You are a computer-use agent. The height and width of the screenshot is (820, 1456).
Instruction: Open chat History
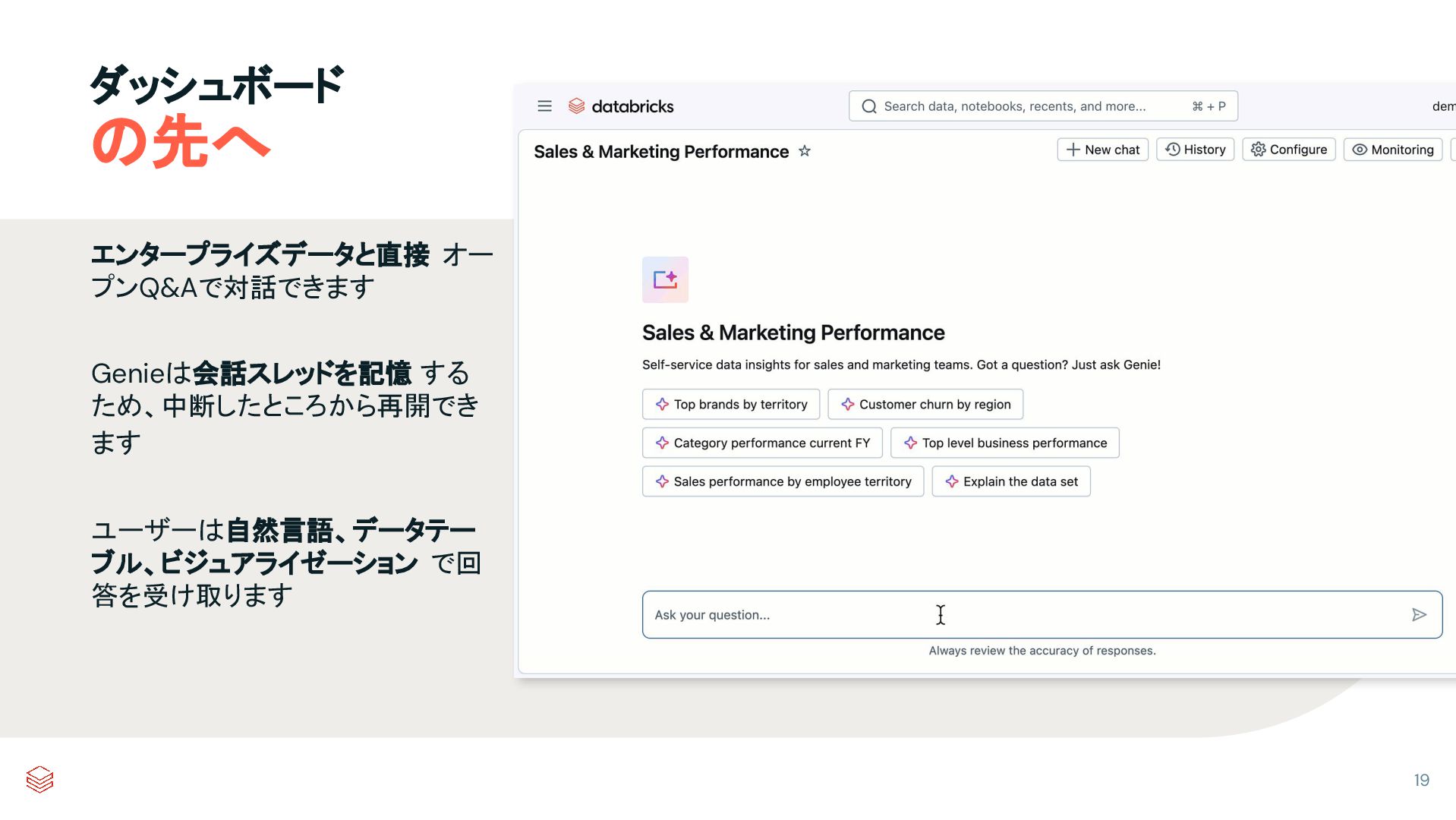coord(1196,150)
